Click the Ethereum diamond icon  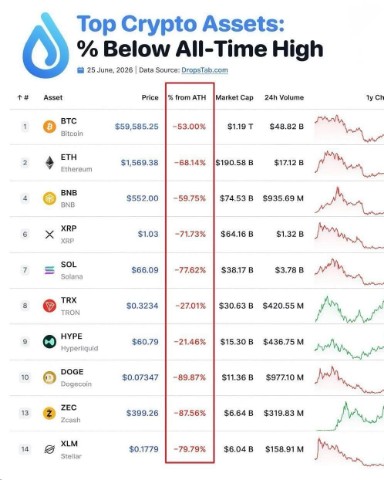click(49, 163)
